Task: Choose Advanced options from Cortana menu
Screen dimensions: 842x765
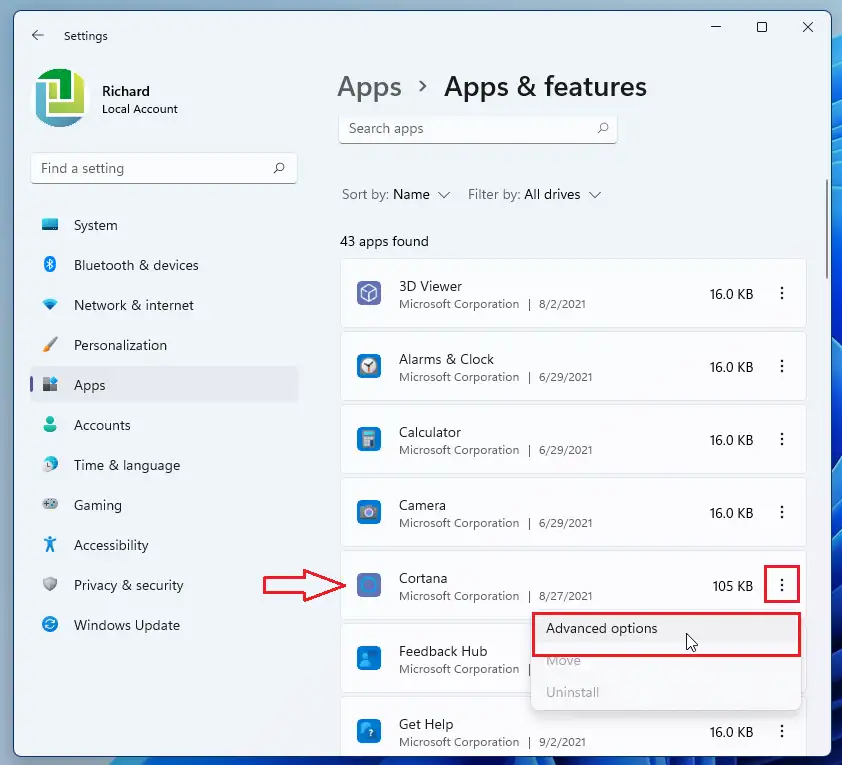Action: [666, 629]
